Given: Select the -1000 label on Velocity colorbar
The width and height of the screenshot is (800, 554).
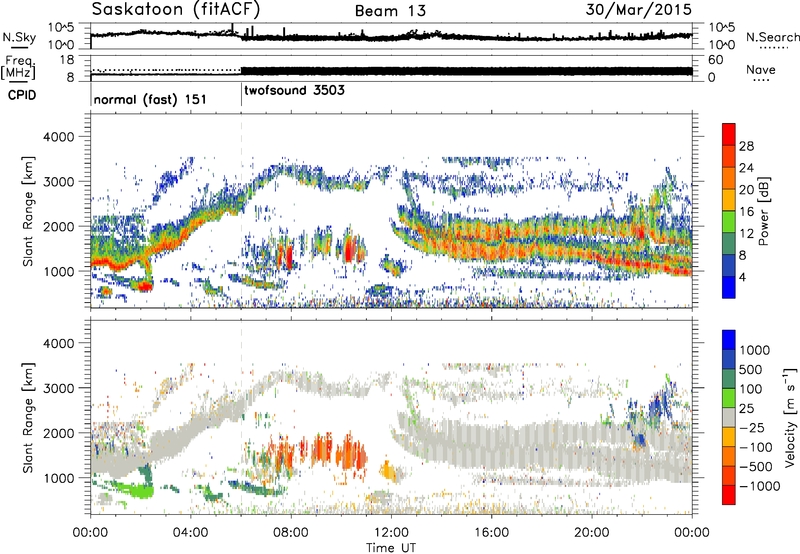Looking at the screenshot, I should 760,486.
